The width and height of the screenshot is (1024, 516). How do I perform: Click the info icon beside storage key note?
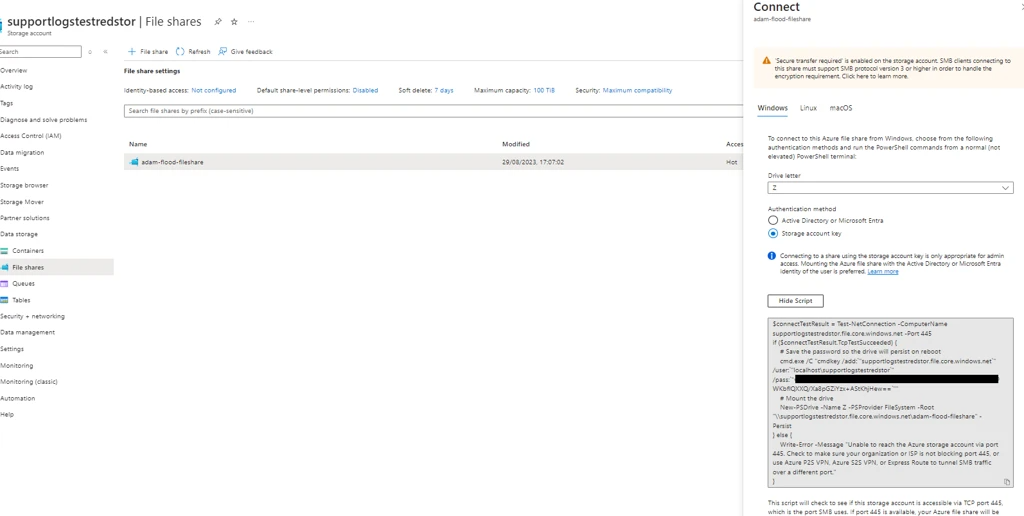coord(772,256)
